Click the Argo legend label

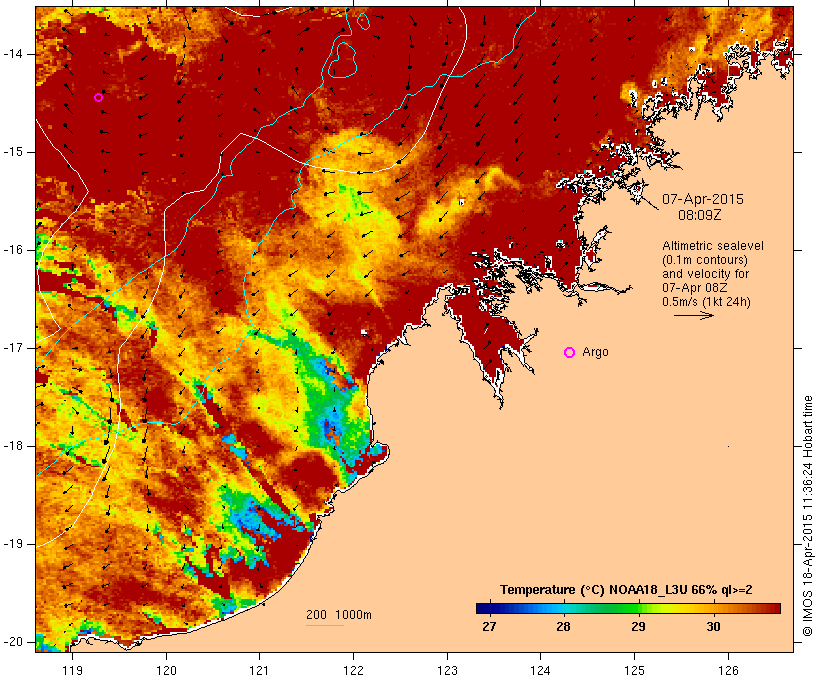pyautogui.click(x=595, y=352)
